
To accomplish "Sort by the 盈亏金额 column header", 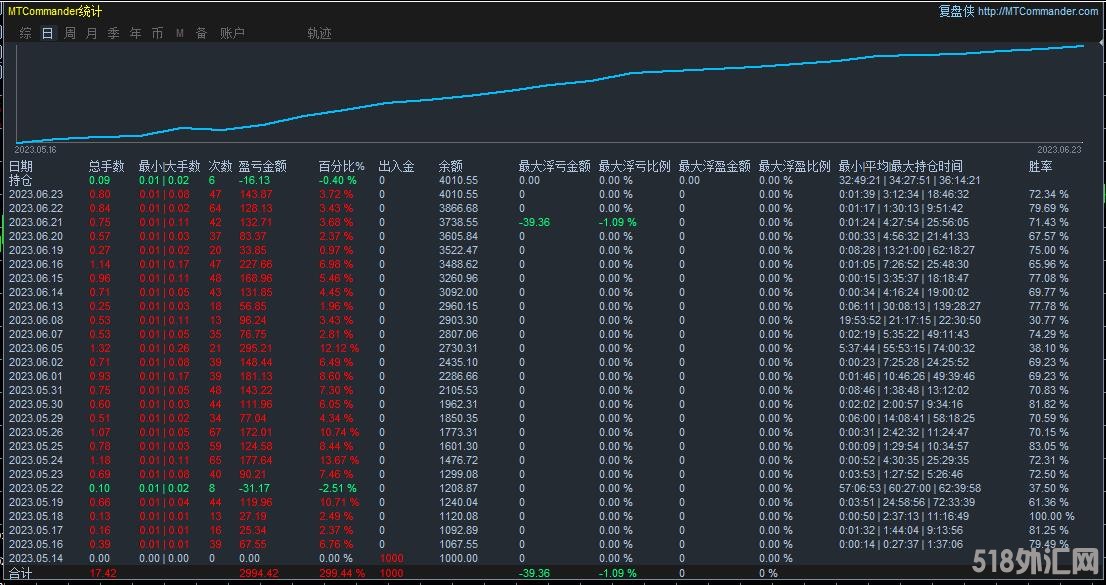I will pos(263,166).
